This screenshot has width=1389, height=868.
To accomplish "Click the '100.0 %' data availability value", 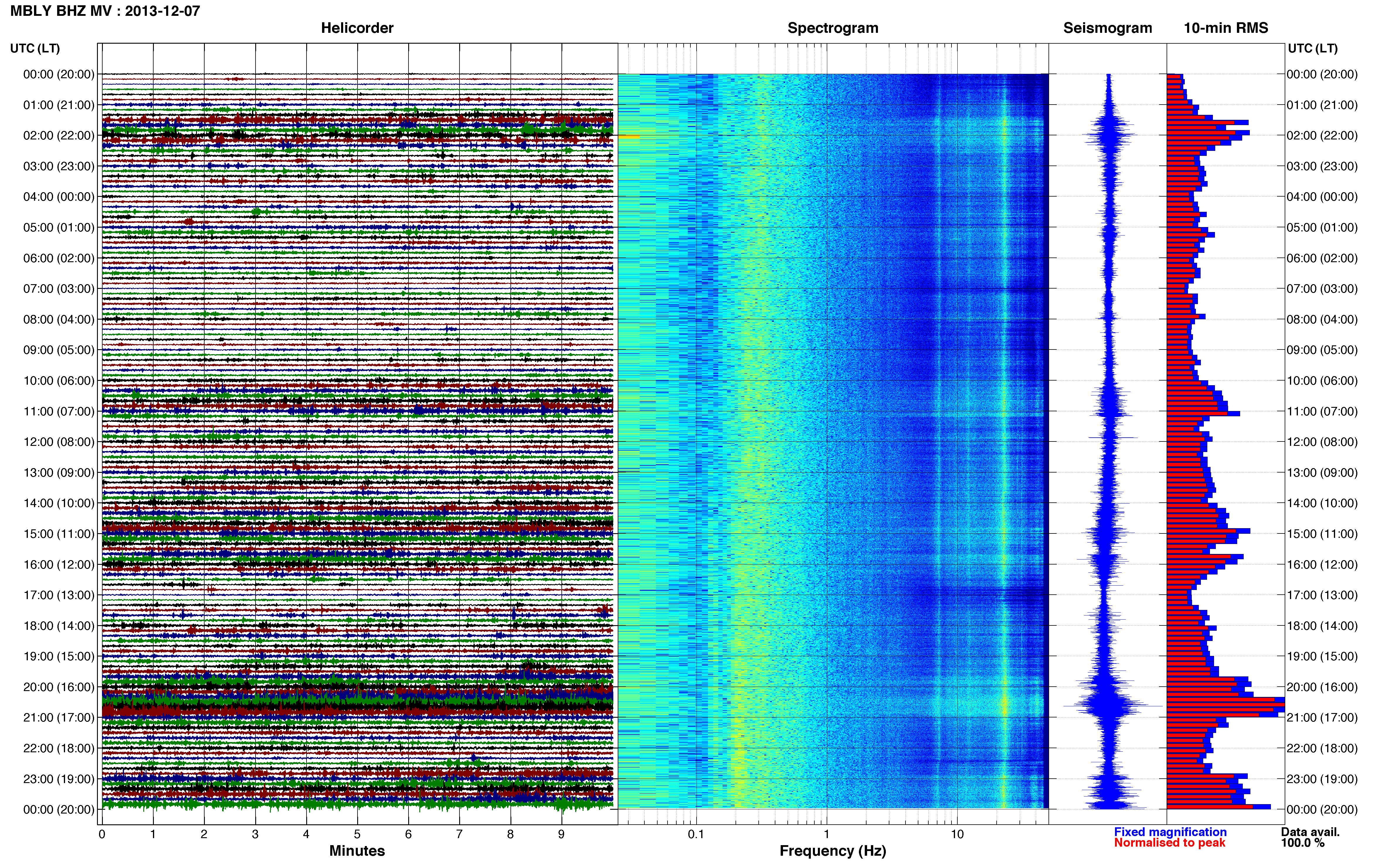I will 1302,843.
